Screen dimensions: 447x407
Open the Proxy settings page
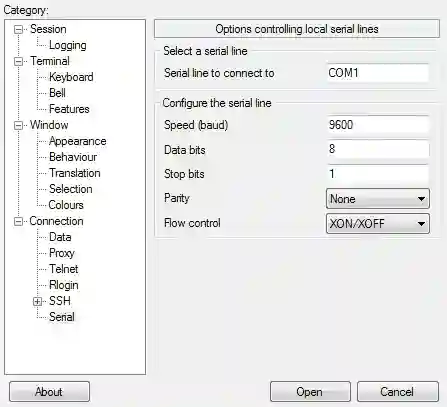[62, 253]
